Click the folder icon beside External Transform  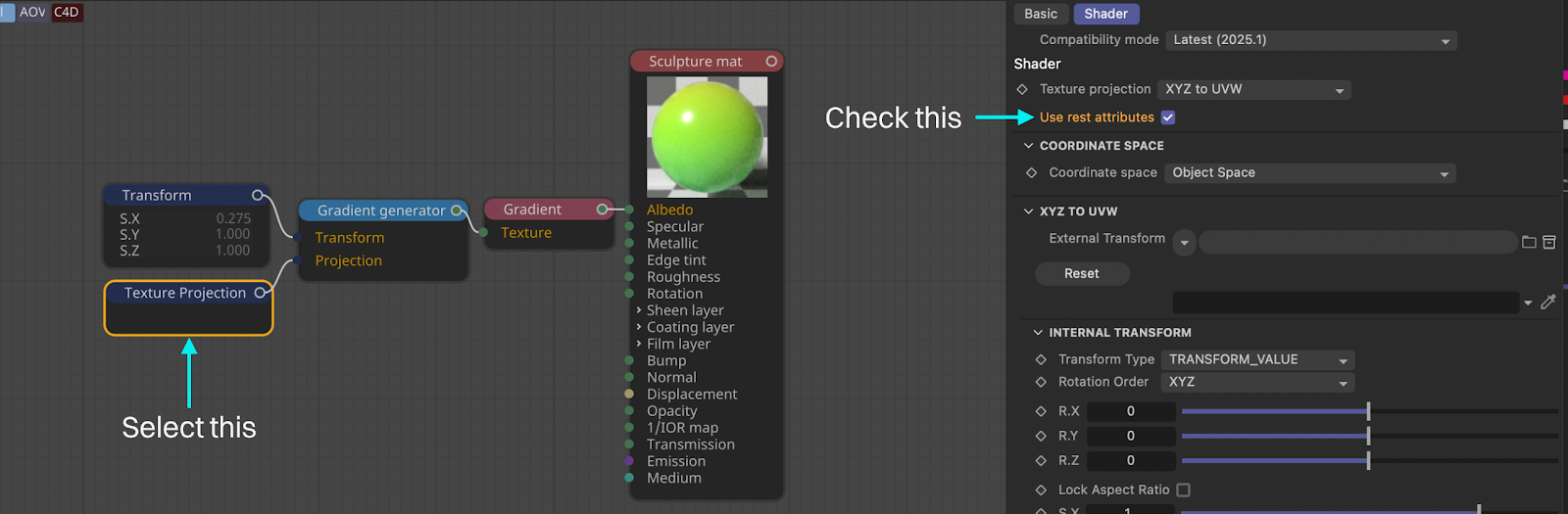click(1528, 242)
